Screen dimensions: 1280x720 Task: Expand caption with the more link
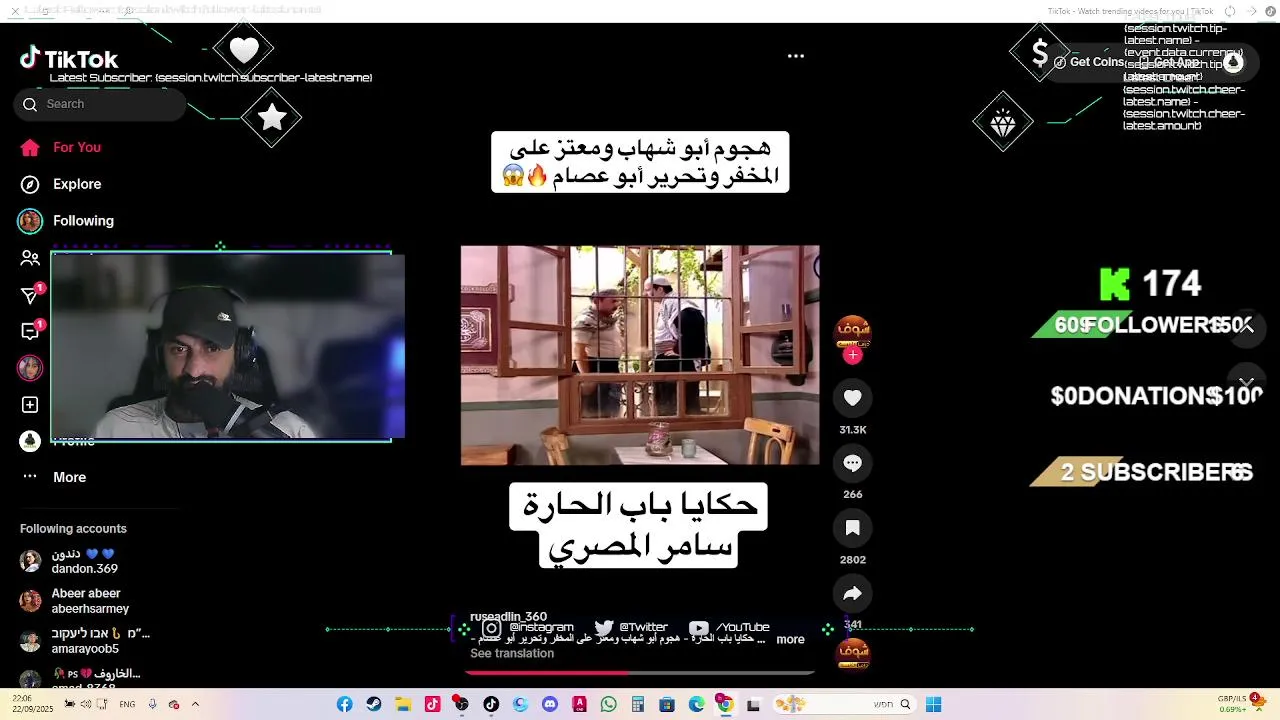click(790, 640)
